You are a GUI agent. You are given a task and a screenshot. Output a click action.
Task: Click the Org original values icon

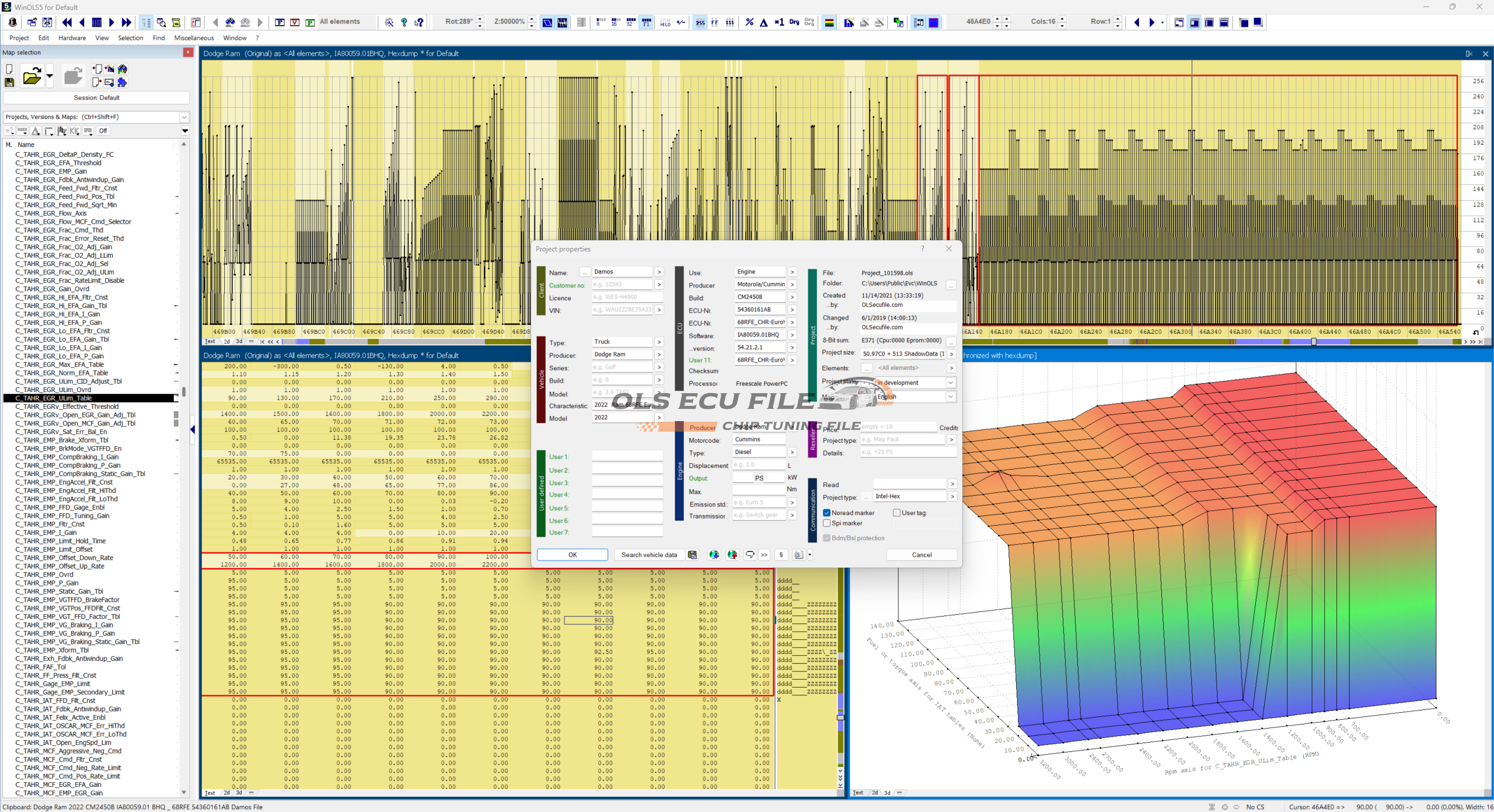click(x=794, y=22)
